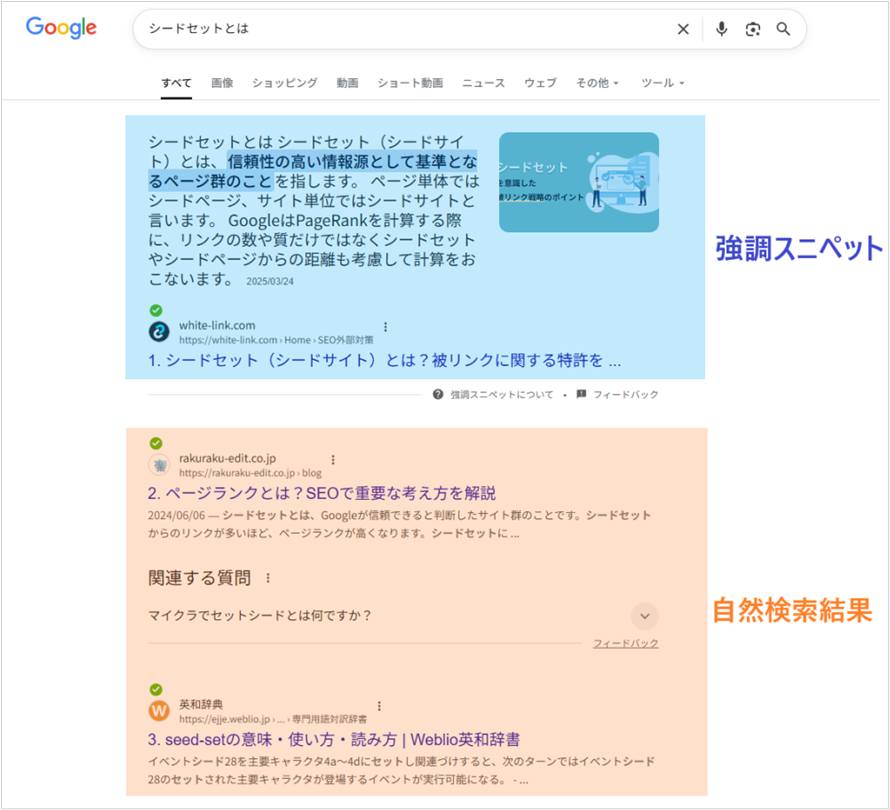Click the highlighted text 信頼性の高い情報源として基準とな
890x810 pixels.
352,162
